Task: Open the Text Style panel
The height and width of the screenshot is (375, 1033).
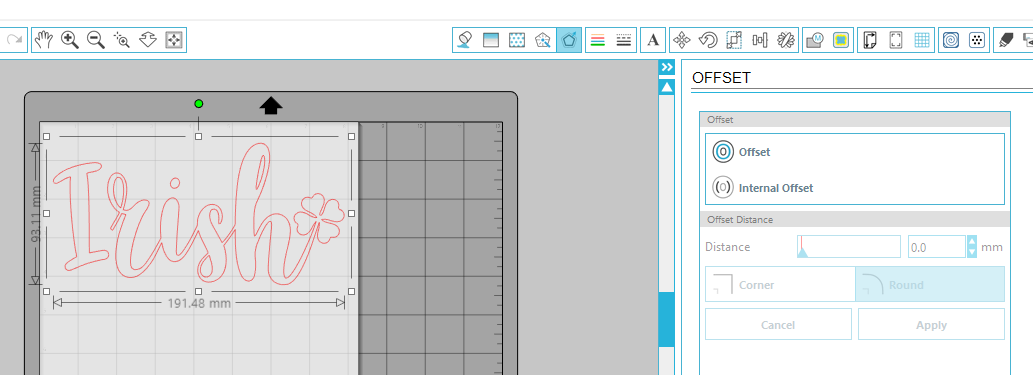Action: pos(653,40)
